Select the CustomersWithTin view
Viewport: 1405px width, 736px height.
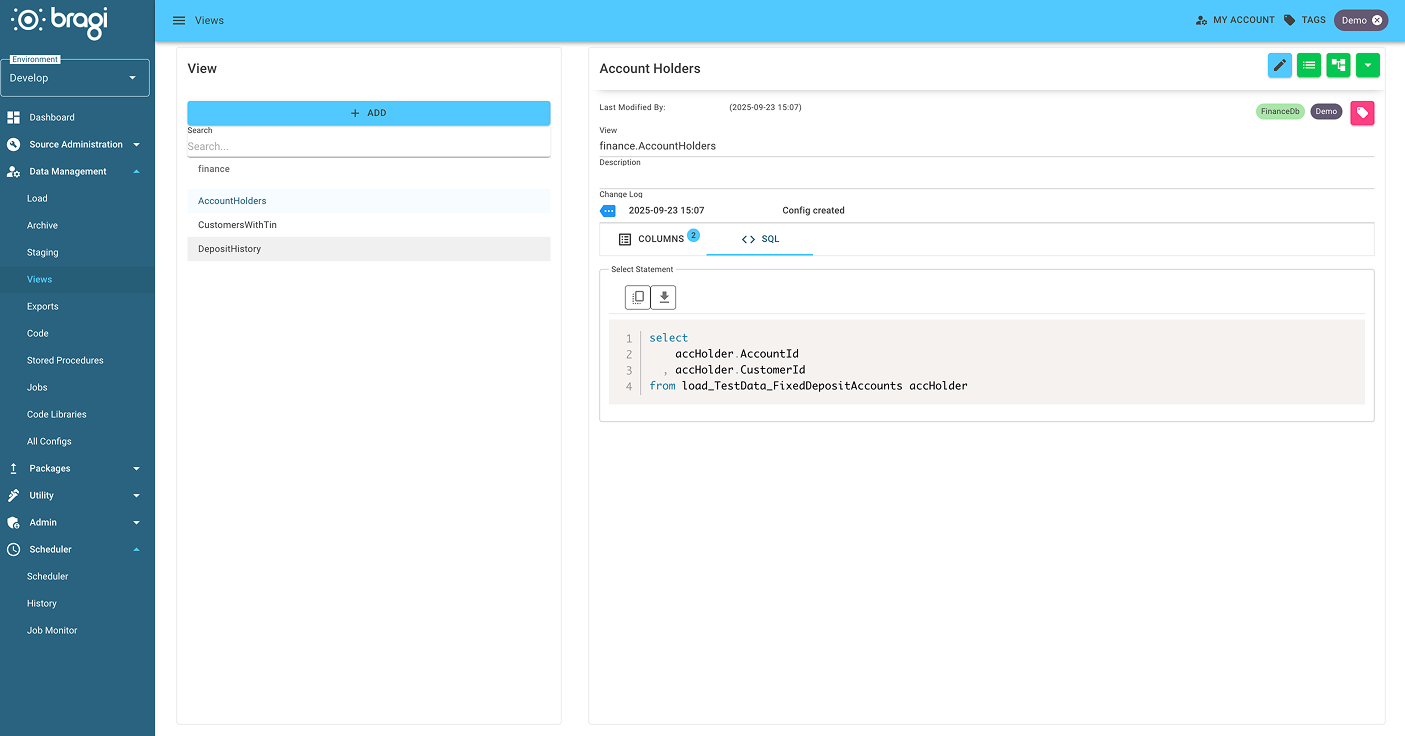369,225
